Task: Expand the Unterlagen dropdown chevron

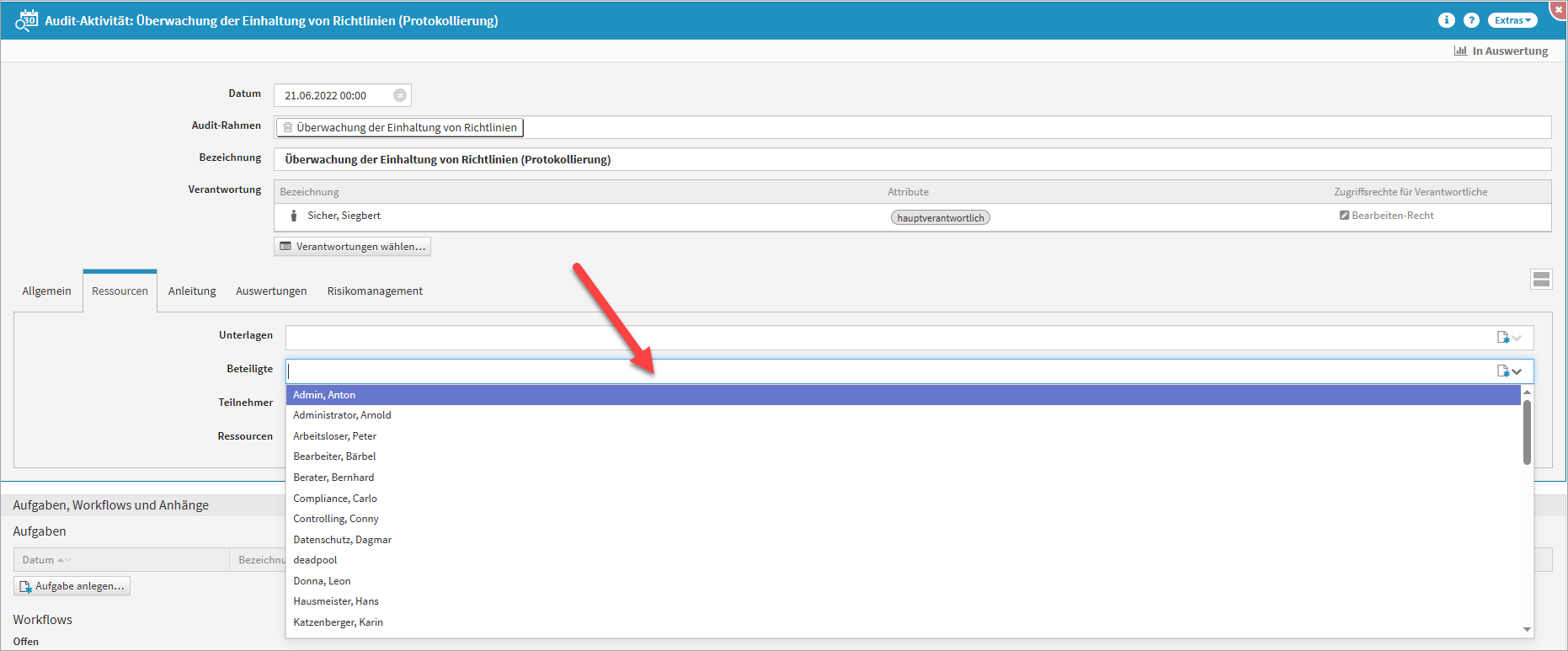Action: [1517, 338]
